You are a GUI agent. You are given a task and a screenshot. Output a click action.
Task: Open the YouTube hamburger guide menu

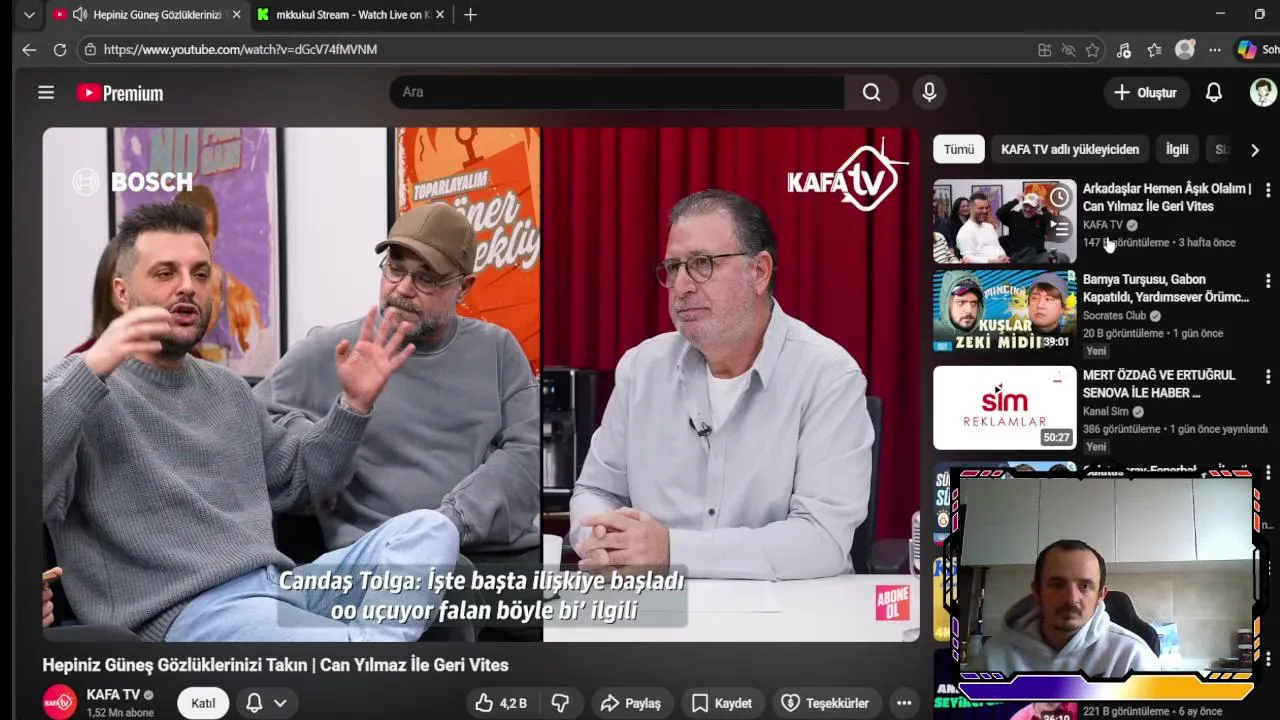pos(46,92)
